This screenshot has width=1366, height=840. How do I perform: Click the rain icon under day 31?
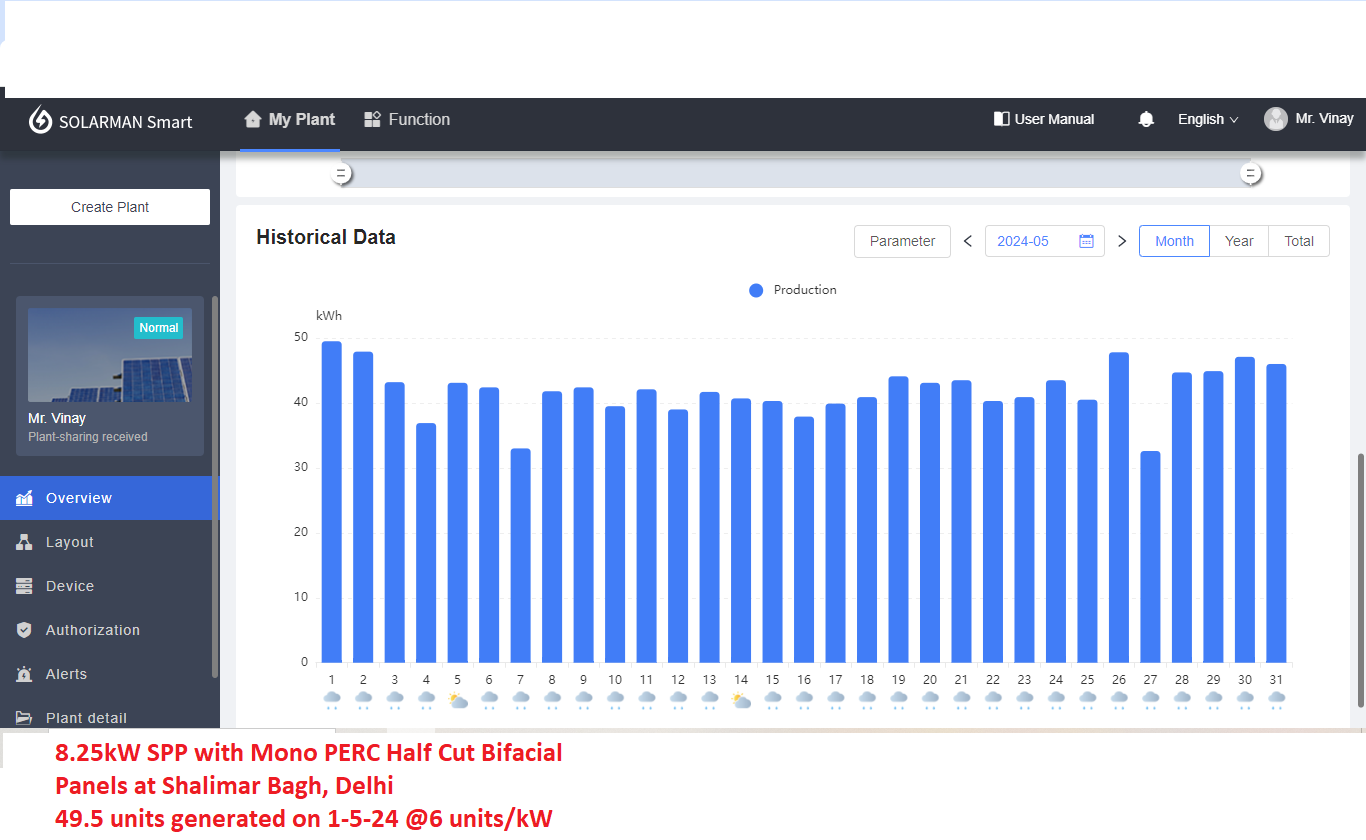point(1276,700)
